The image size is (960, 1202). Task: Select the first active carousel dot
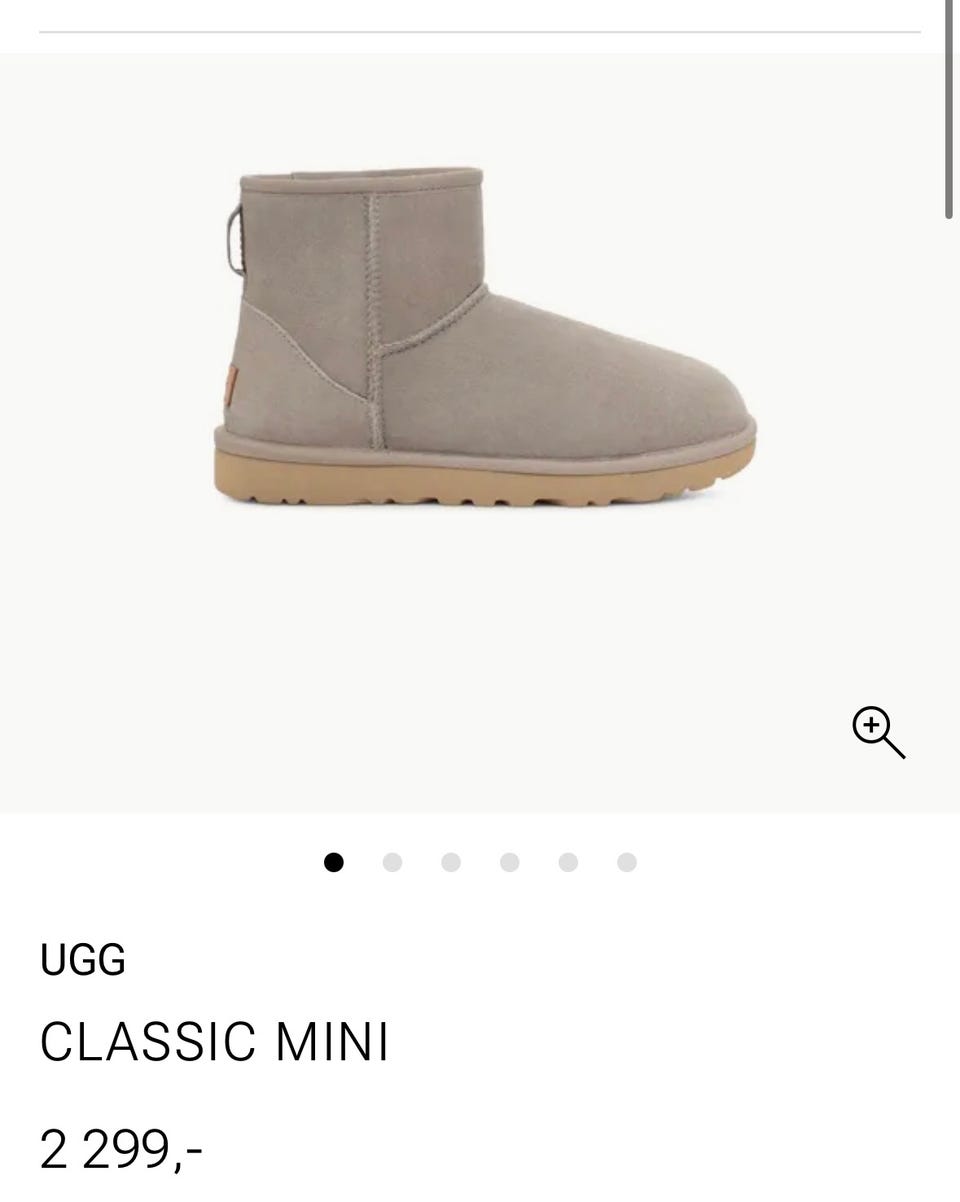(334, 862)
